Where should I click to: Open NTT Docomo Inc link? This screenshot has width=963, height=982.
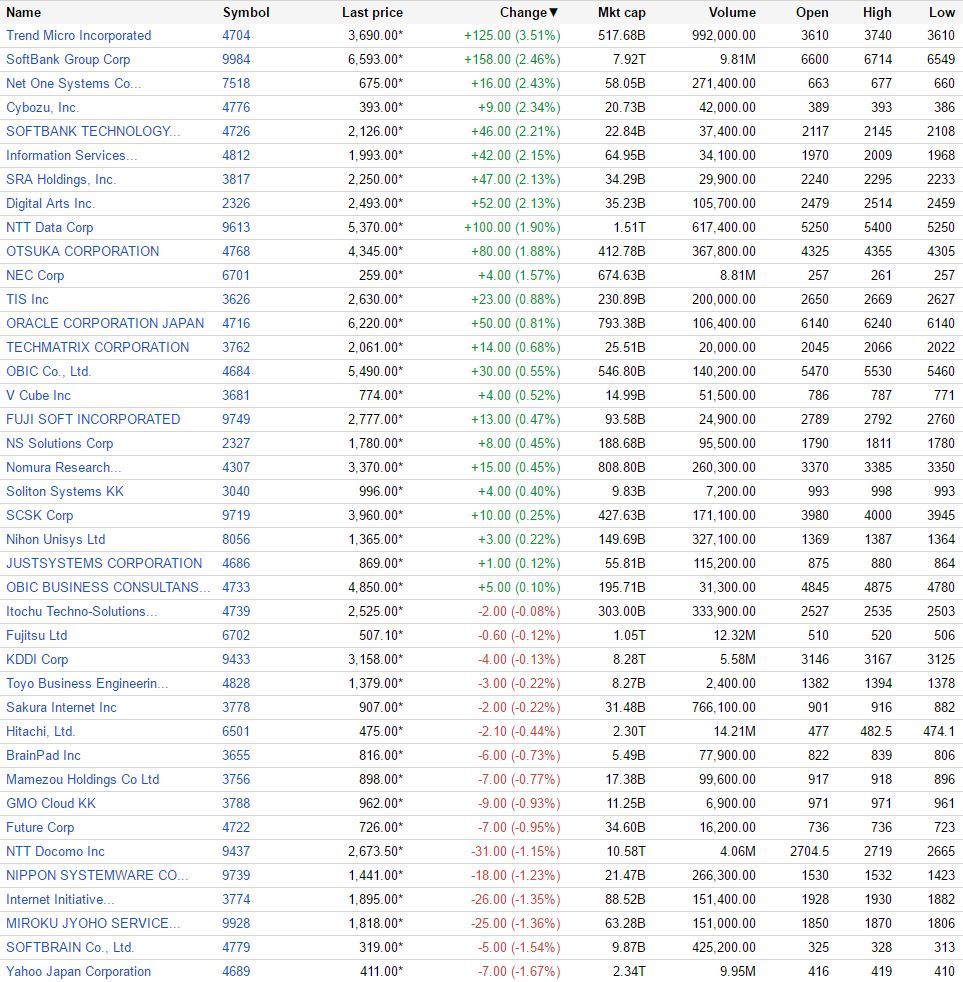55,851
